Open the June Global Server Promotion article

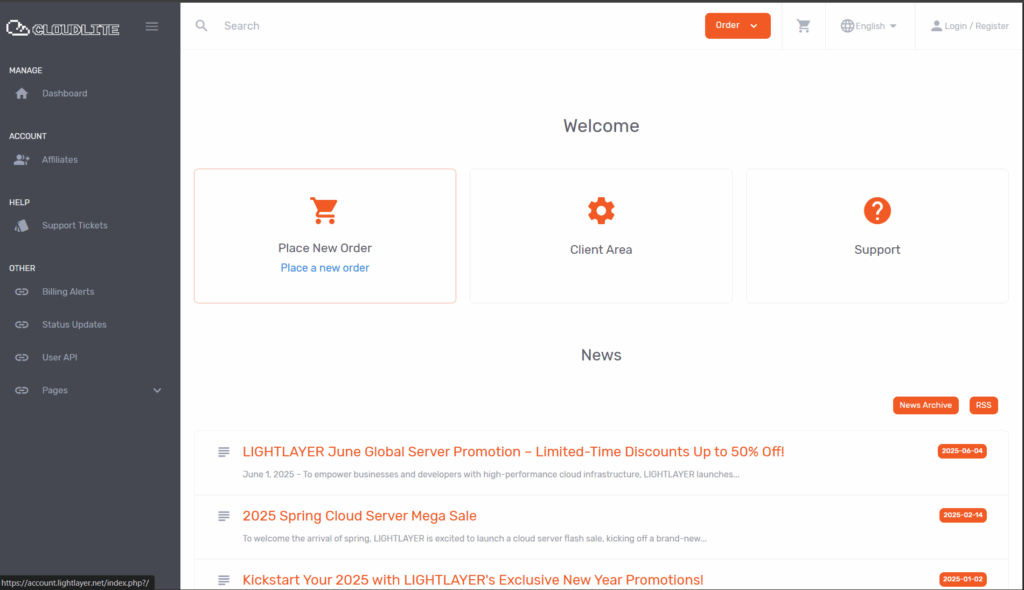pyautogui.click(x=513, y=451)
